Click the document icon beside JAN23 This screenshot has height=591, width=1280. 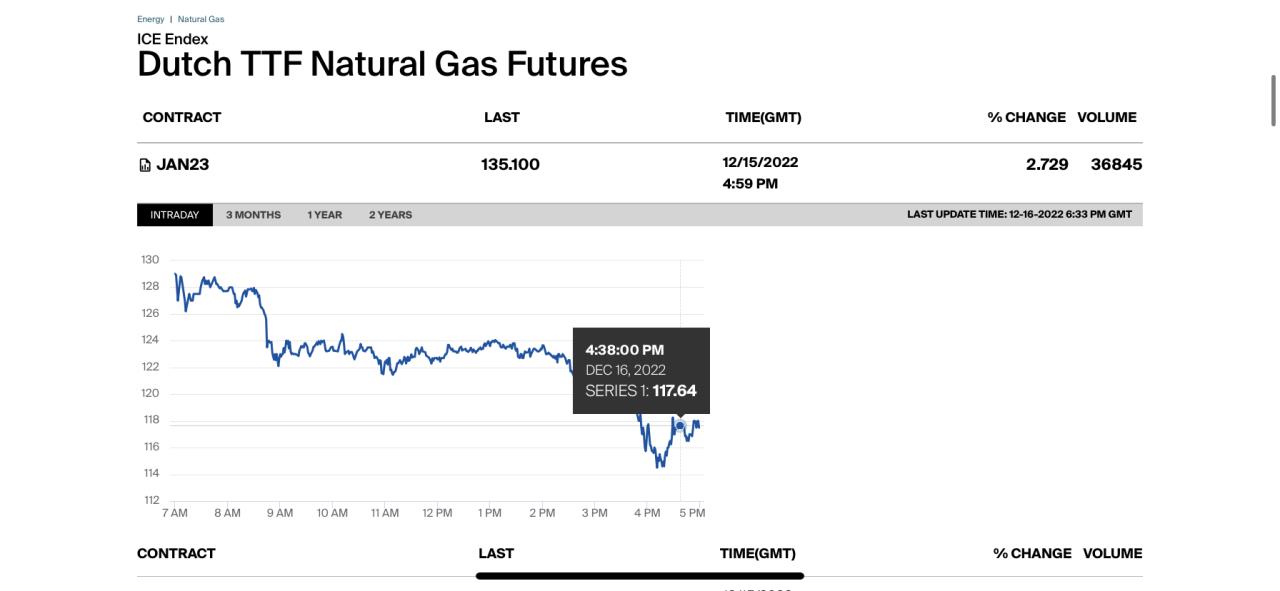click(x=145, y=165)
